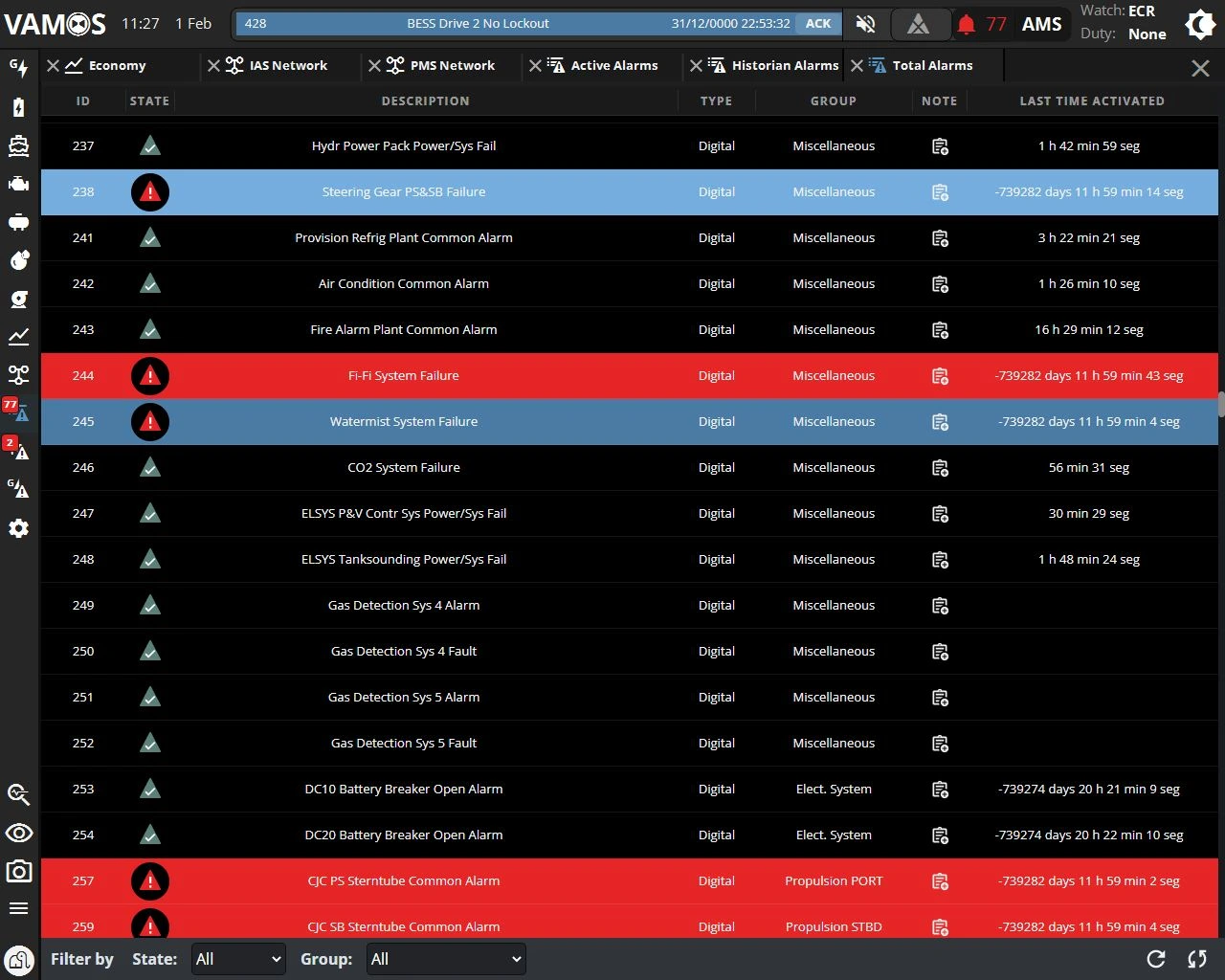Open the fuel drop sidebar icon
The image size is (1225, 980).
[x=18, y=260]
